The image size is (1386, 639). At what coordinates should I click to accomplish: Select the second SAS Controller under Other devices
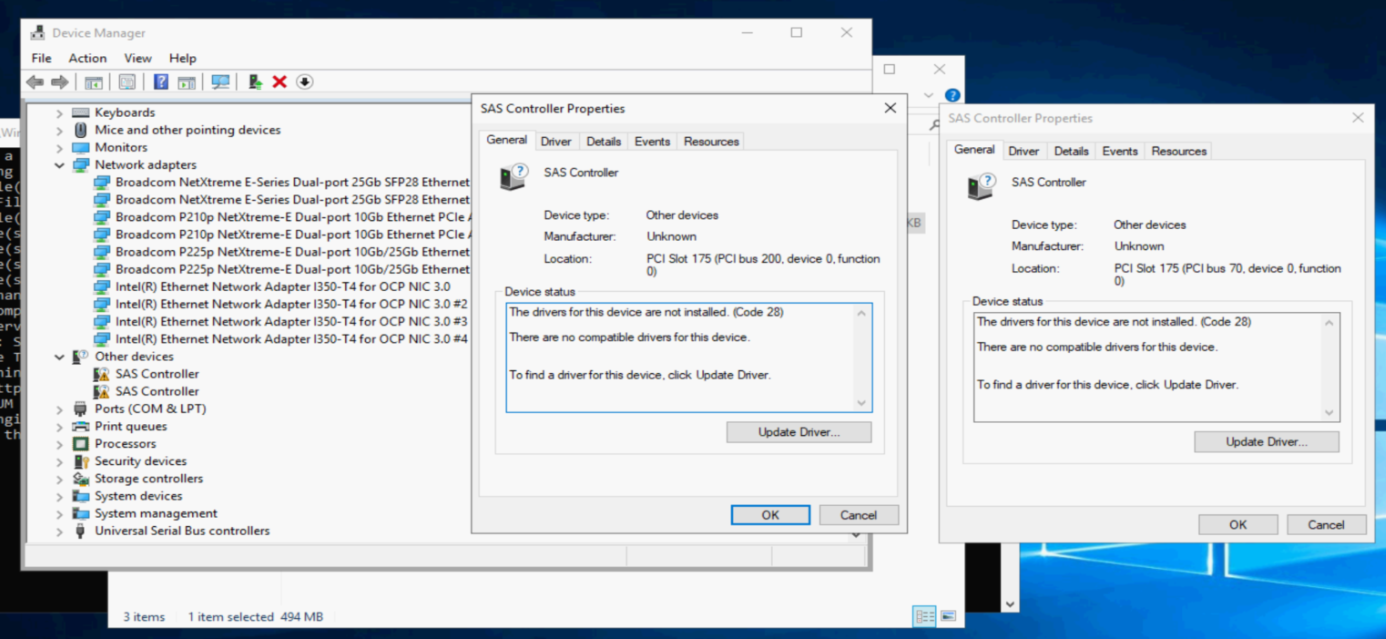(150, 391)
